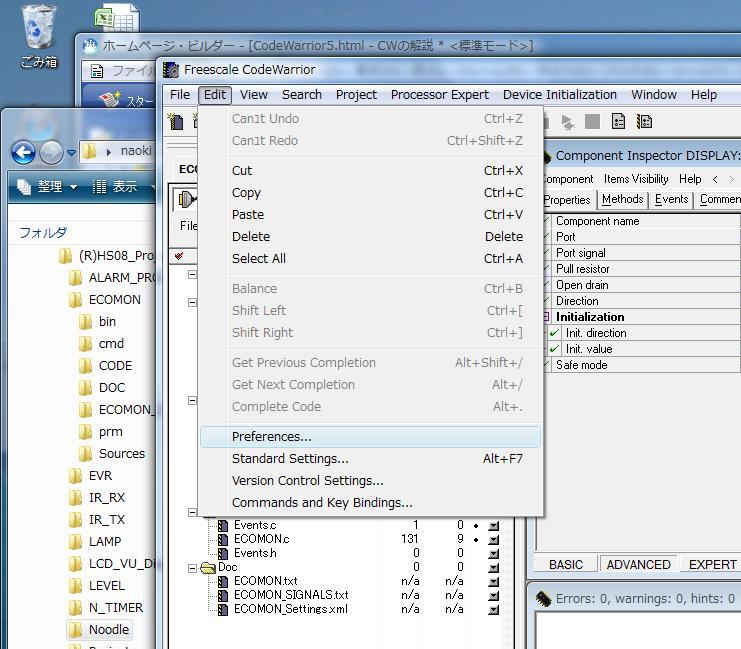Screen dimensions: 741x649
Task: Choose Commands and Key Bindings... entry
Action: point(370,502)
